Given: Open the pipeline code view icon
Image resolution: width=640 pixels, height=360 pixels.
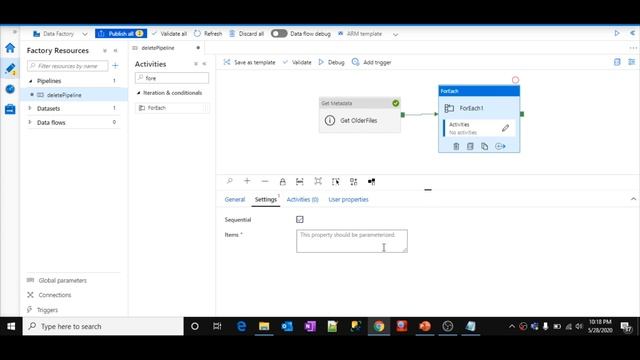Looking at the screenshot, I should (617, 62).
